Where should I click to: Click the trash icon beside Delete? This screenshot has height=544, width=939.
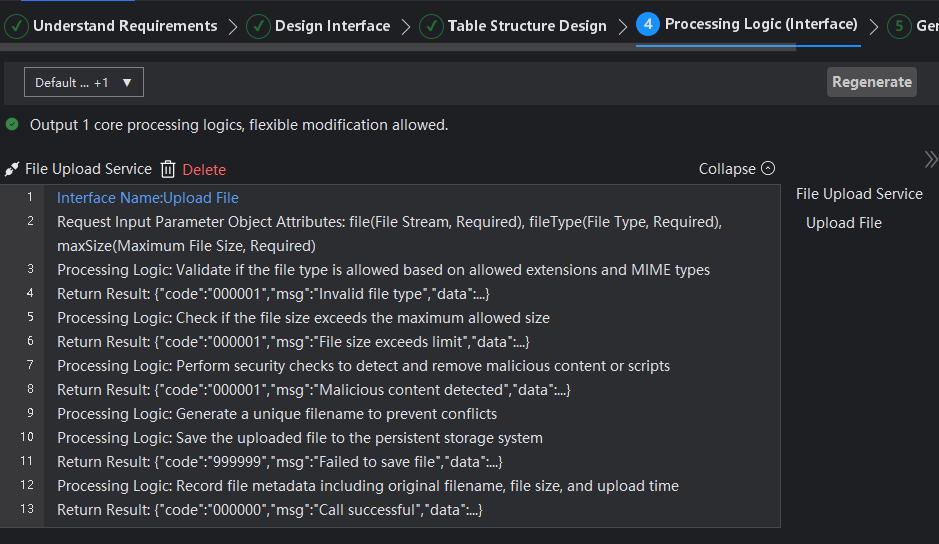pyautogui.click(x=168, y=169)
